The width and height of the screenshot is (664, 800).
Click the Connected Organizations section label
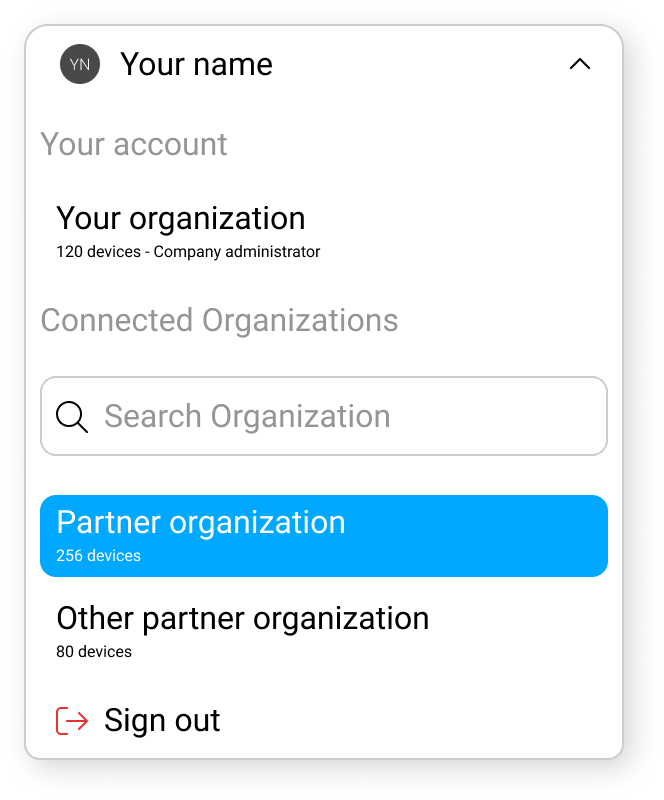[x=219, y=320]
